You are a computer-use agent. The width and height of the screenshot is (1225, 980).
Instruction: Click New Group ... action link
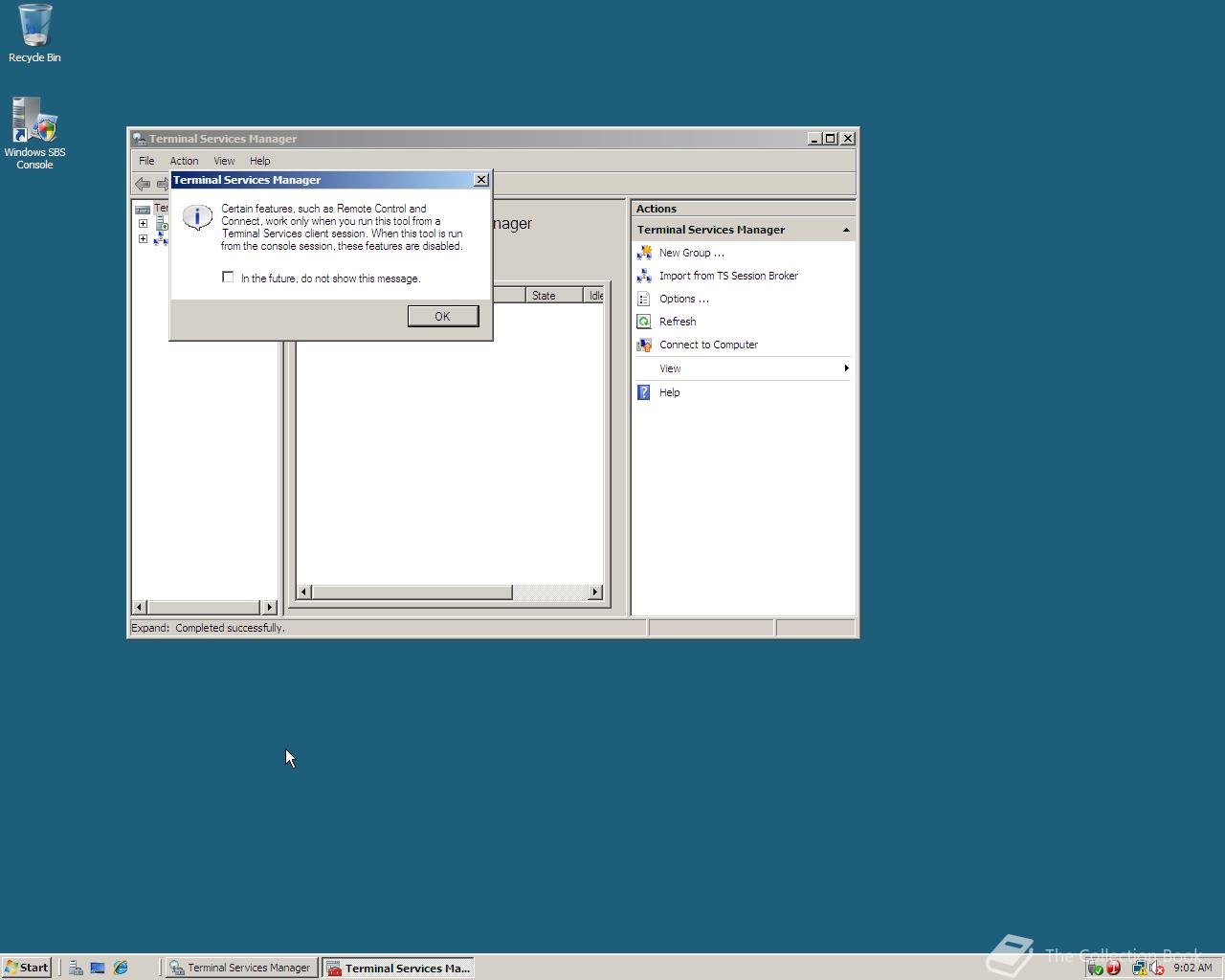pos(692,253)
